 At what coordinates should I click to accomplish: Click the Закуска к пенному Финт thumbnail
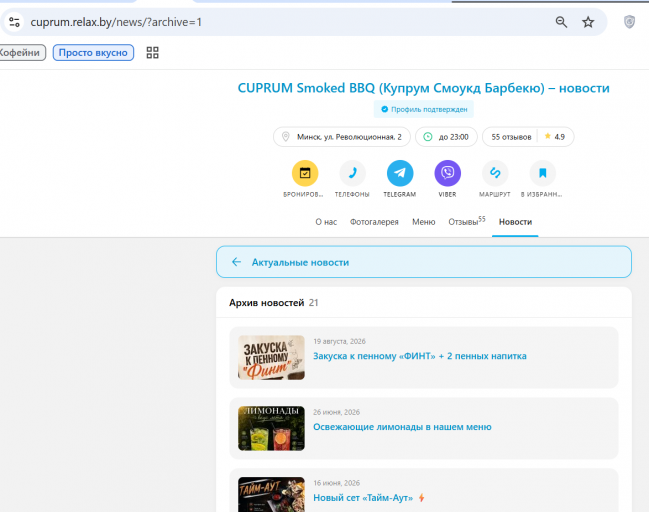pyautogui.click(x=271, y=358)
